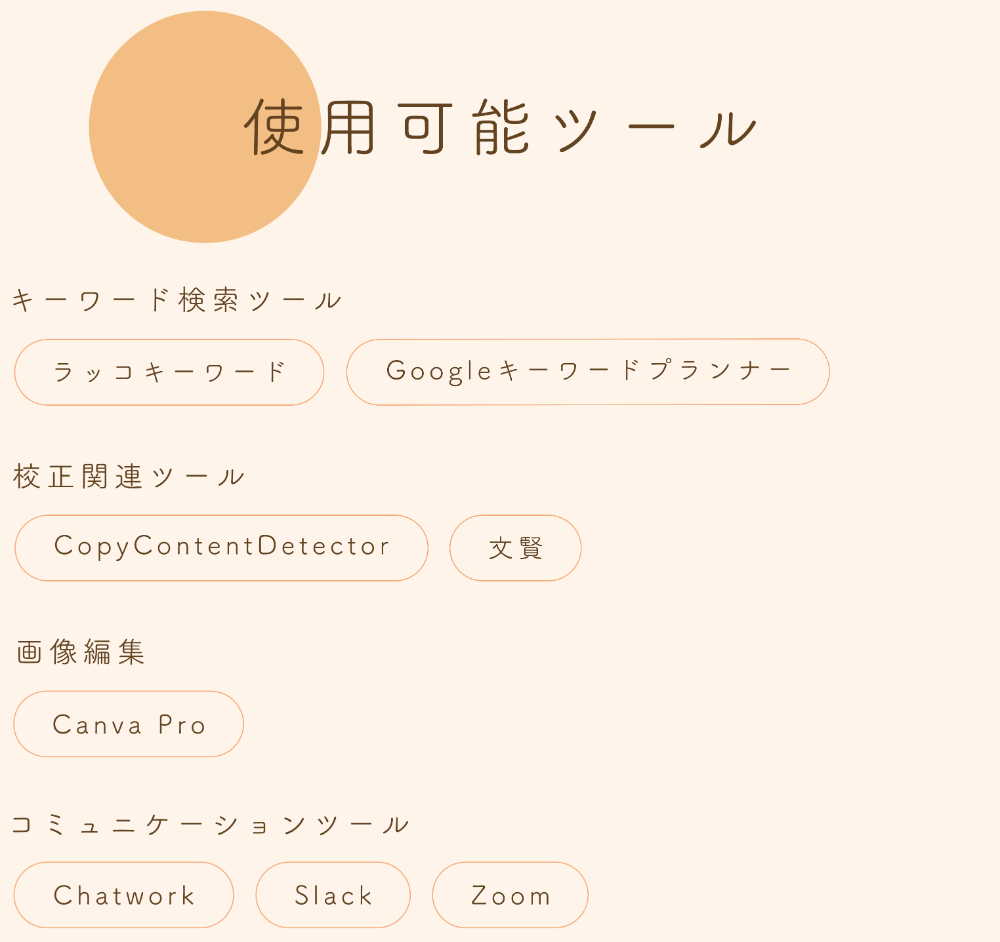
Task: Click the 校正関連ツール section label
Action: 129,476
